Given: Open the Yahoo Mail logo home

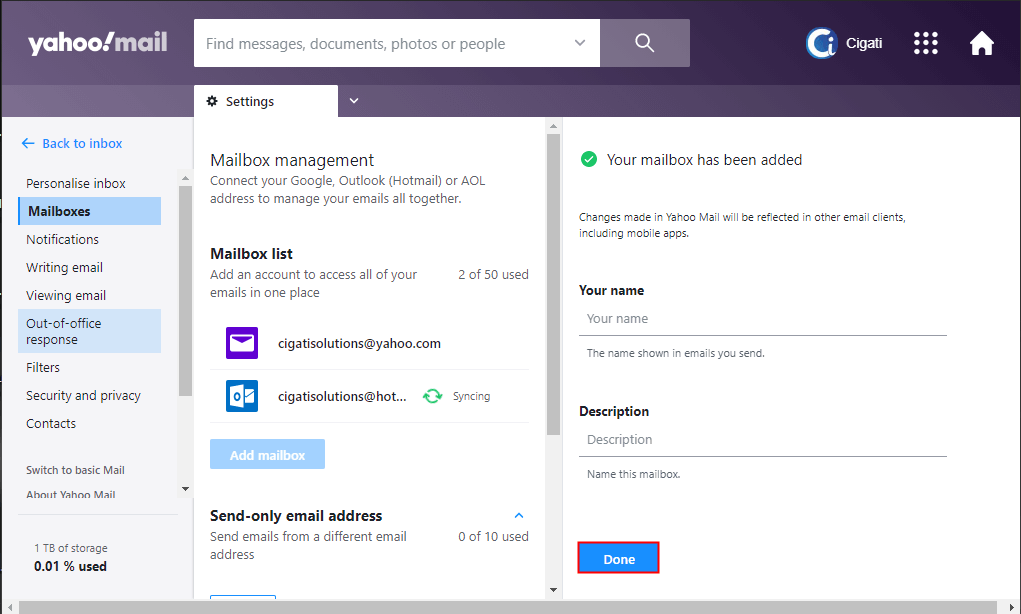Looking at the screenshot, I should point(98,43).
